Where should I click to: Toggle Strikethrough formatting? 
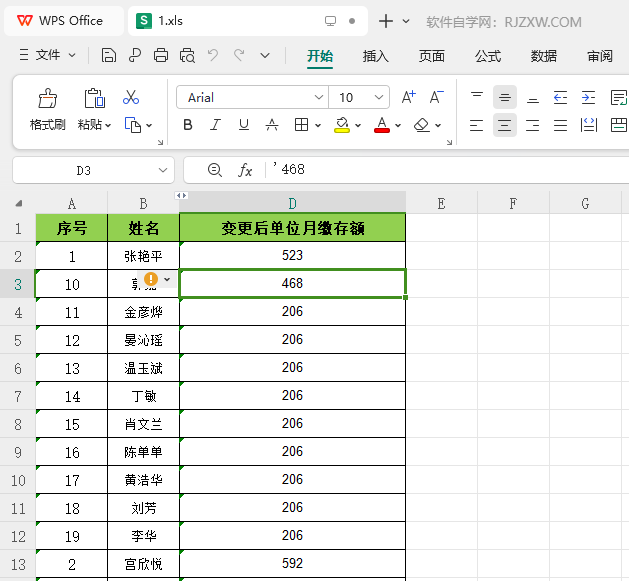coord(272,125)
